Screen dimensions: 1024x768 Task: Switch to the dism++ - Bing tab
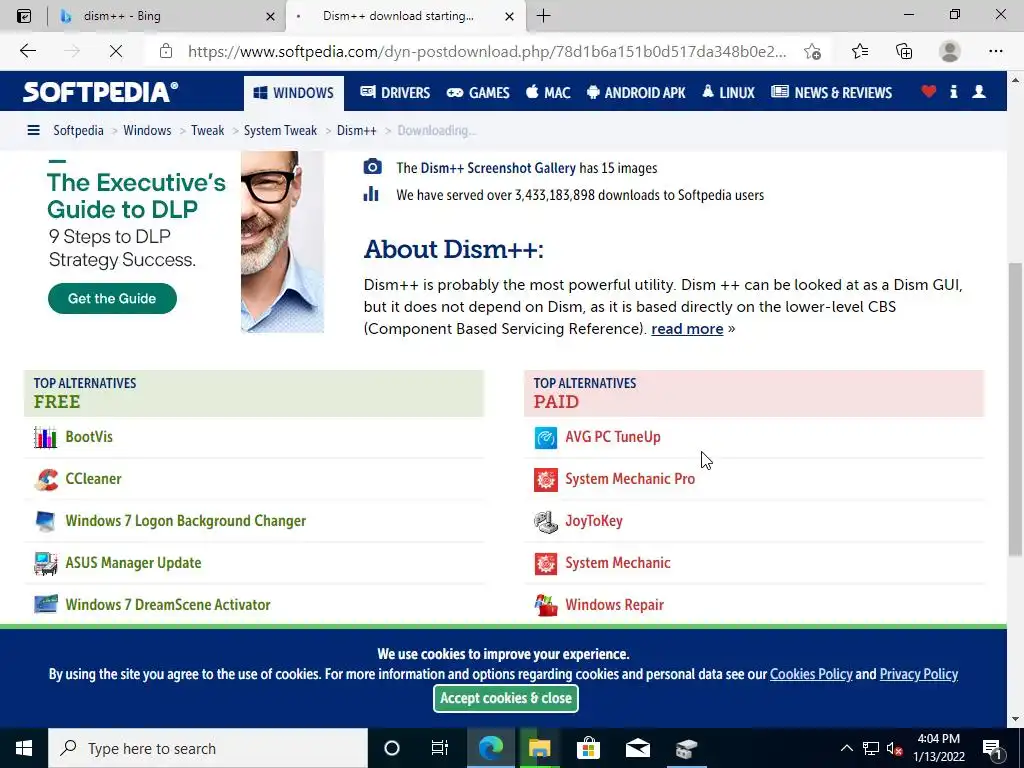(x=167, y=16)
